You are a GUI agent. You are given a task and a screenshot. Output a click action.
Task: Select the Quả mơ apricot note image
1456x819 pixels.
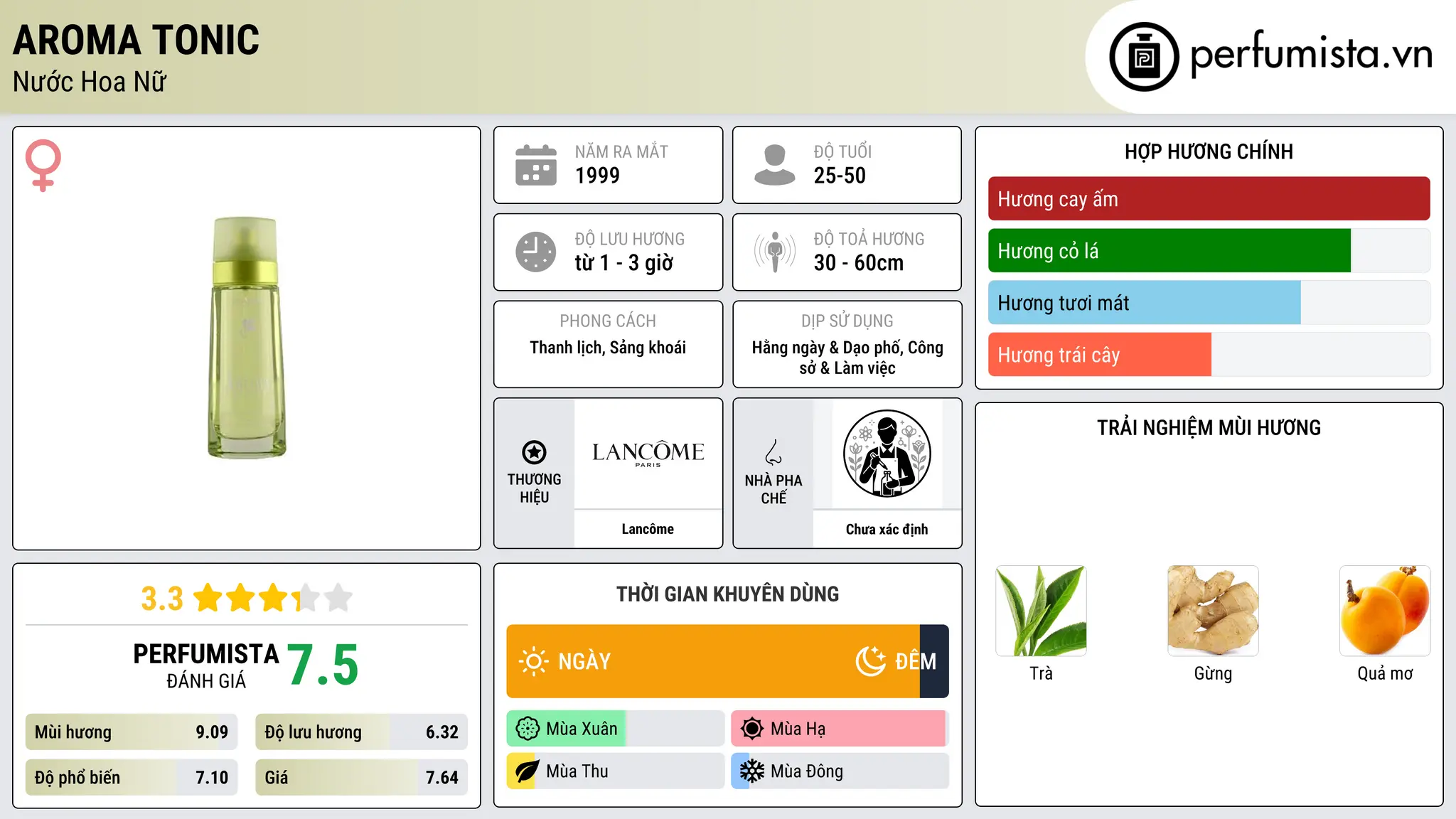coord(1385,611)
